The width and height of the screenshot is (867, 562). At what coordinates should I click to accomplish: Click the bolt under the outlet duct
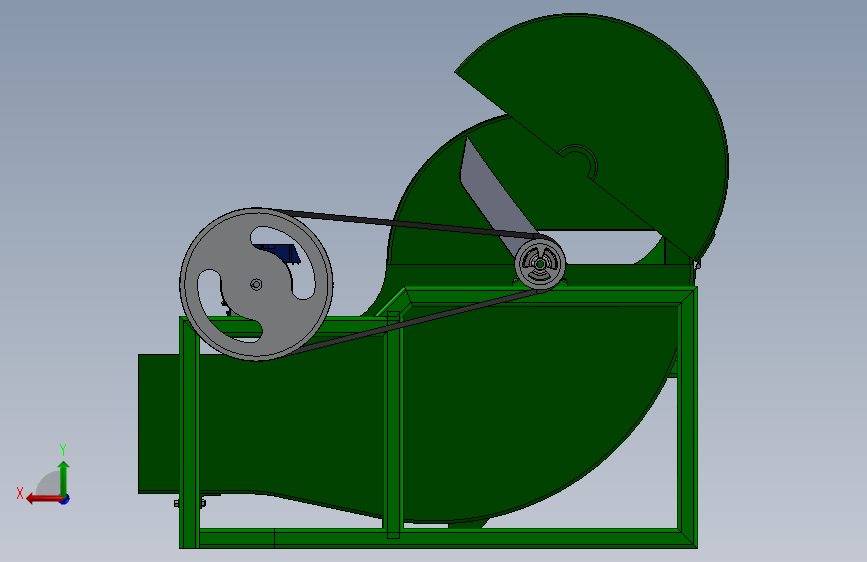[x=190, y=503]
